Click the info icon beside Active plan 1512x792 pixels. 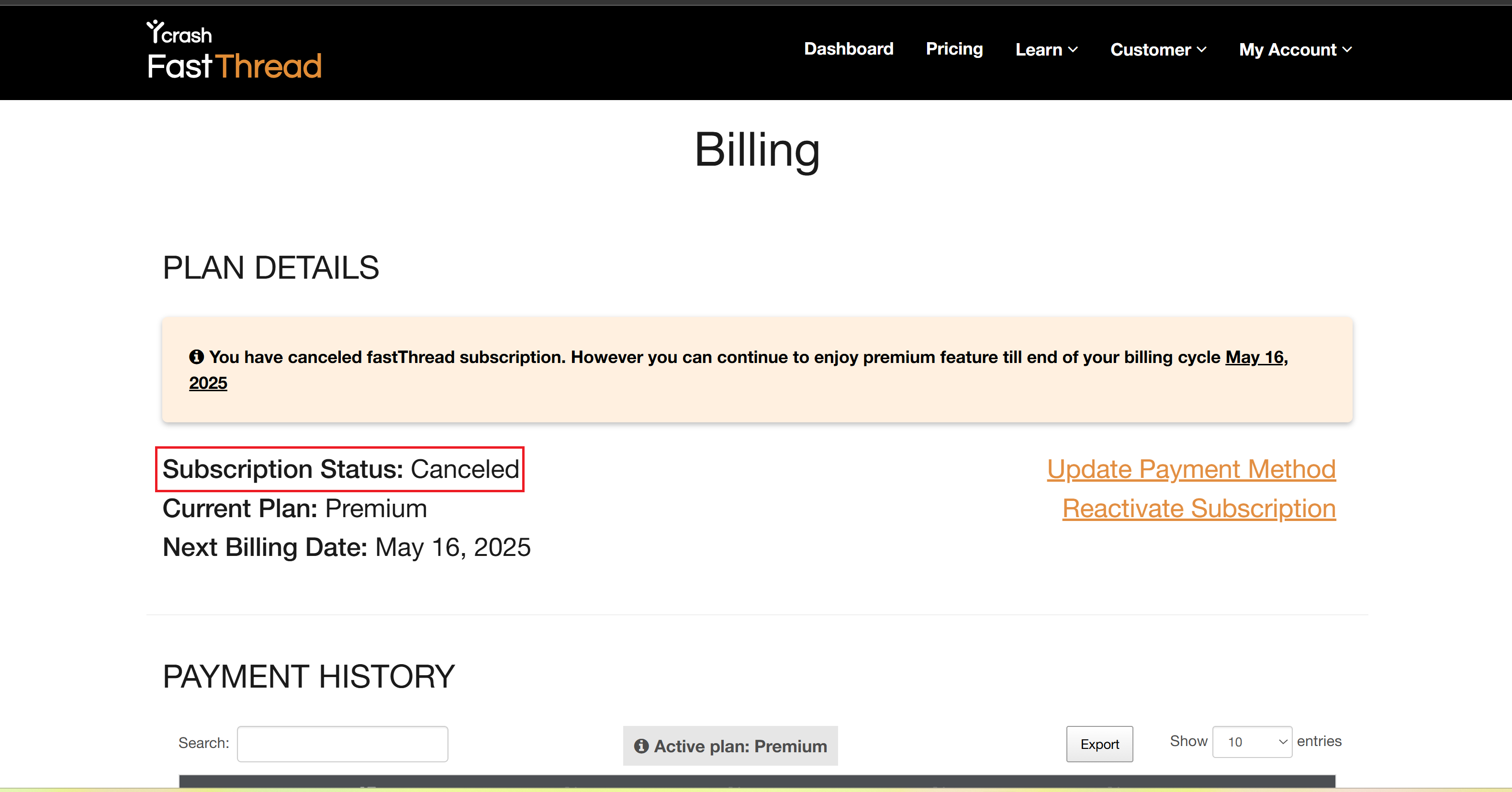click(641, 746)
